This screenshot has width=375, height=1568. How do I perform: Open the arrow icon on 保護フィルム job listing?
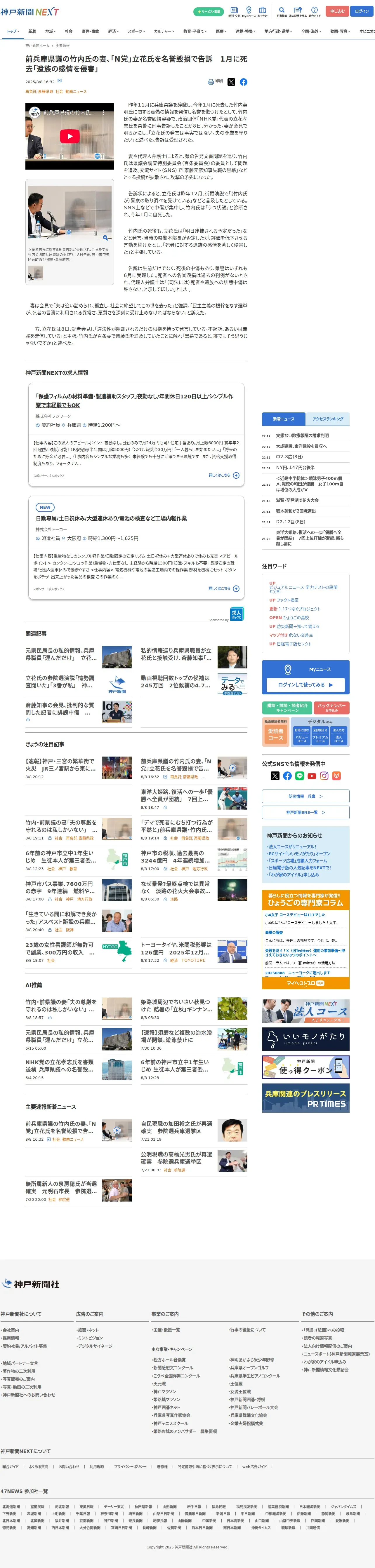236,475
